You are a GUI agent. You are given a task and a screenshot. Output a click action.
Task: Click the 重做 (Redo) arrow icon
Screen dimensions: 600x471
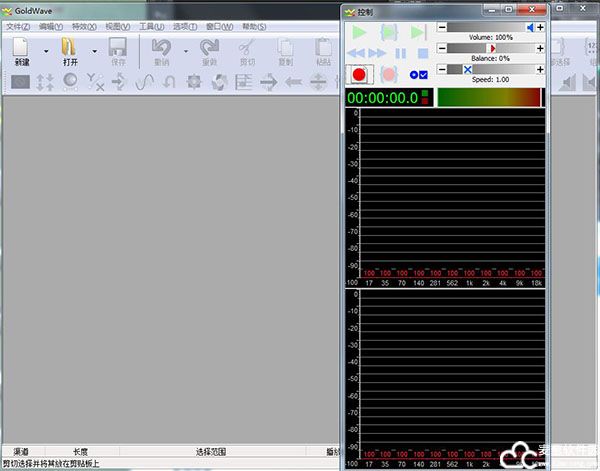tap(209, 47)
